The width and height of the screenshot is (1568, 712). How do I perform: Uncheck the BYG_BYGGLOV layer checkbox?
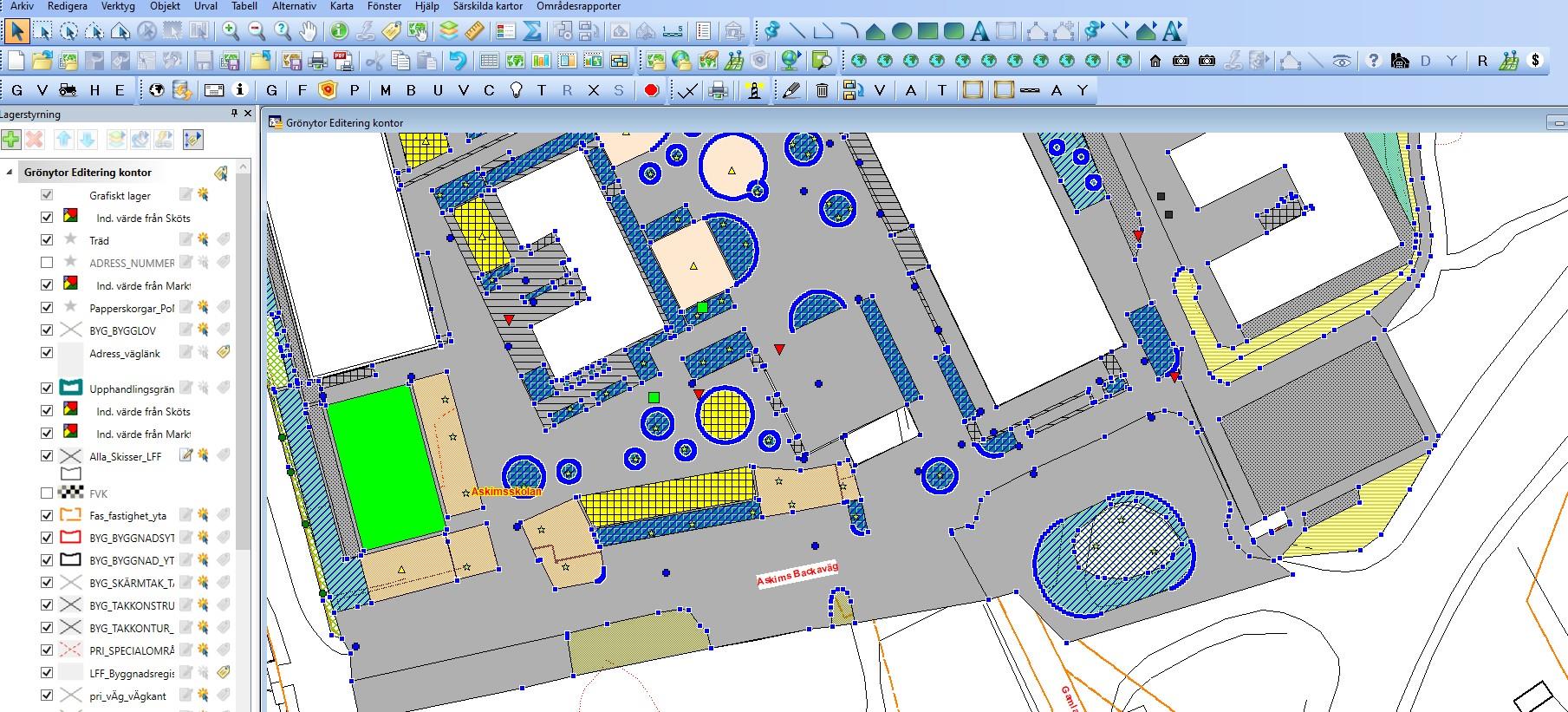tap(47, 330)
